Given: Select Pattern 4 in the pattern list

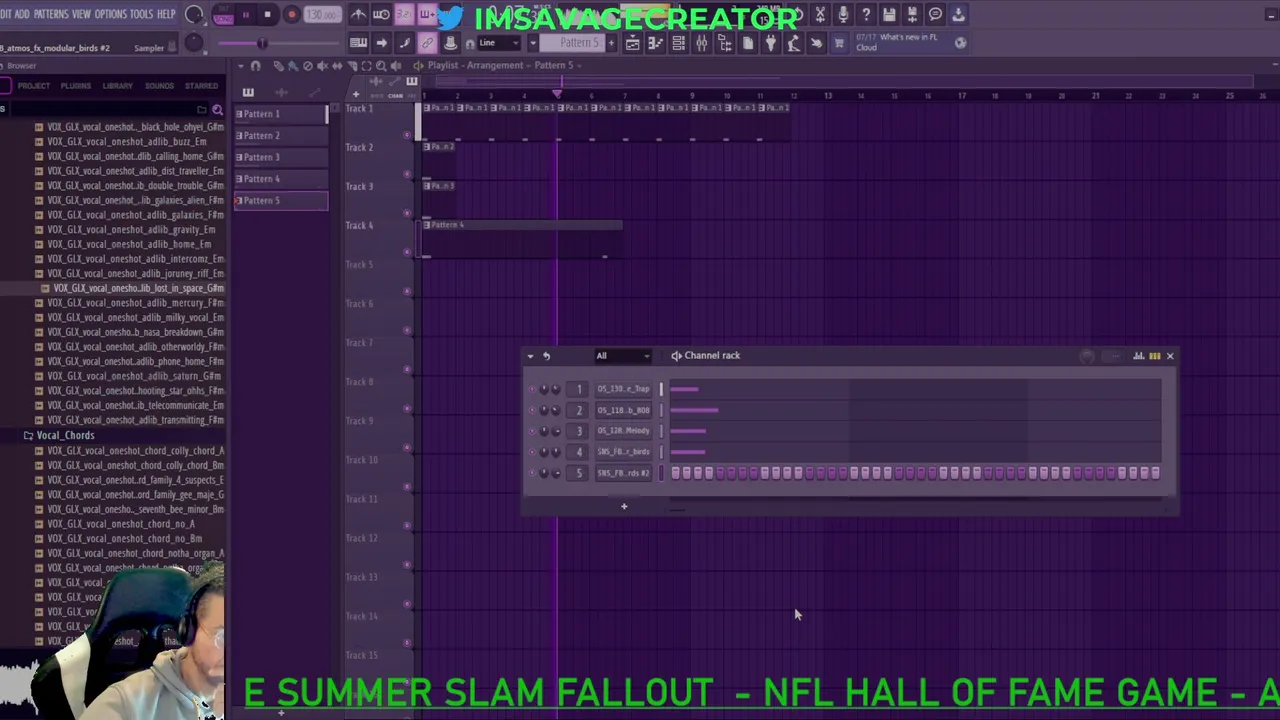Looking at the screenshot, I should [x=281, y=179].
